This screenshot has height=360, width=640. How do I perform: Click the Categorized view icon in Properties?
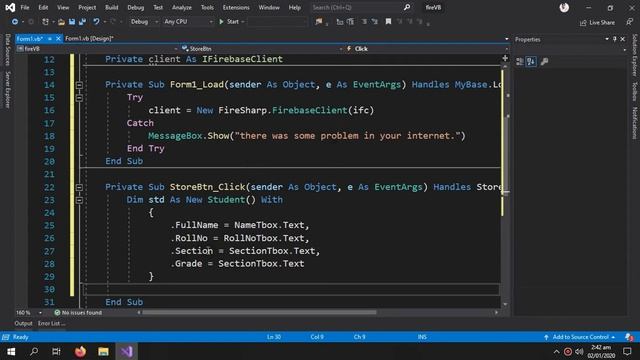point(520,62)
